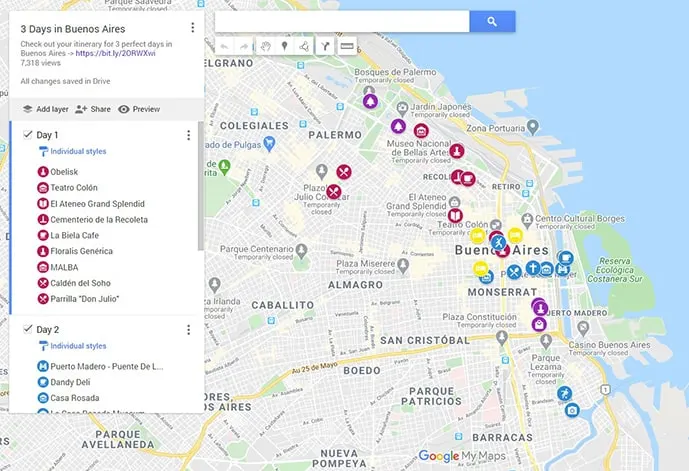Click Casino Buenos Aires map pin
The height and width of the screenshot is (471, 689).
pyautogui.click(x=583, y=328)
